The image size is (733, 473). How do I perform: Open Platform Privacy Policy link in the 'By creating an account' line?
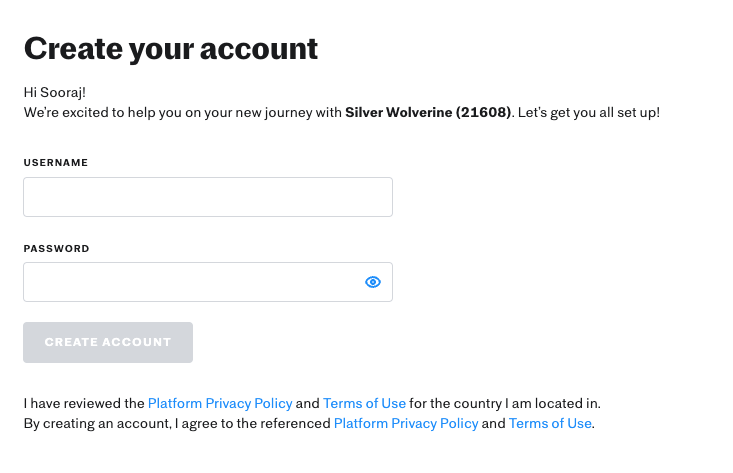coord(406,423)
